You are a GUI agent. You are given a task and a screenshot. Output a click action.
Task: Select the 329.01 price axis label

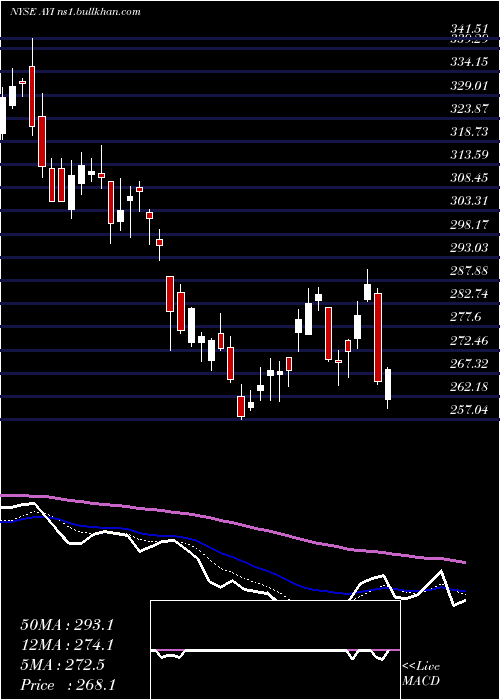coord(469,85)
